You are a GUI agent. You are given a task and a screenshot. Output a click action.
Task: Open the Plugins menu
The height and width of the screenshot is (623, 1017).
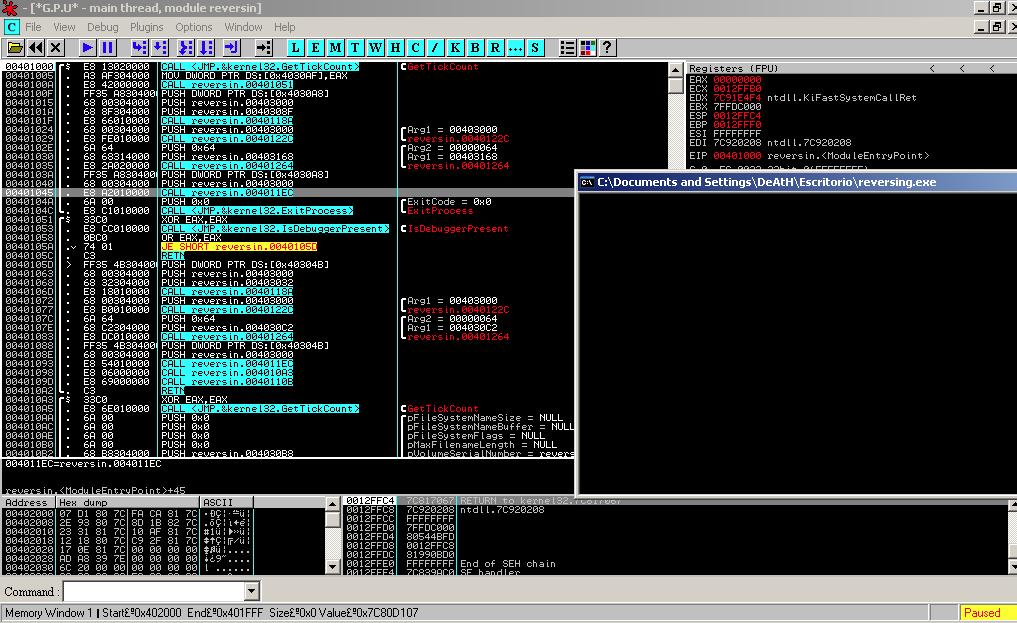[x=147, y=27]
